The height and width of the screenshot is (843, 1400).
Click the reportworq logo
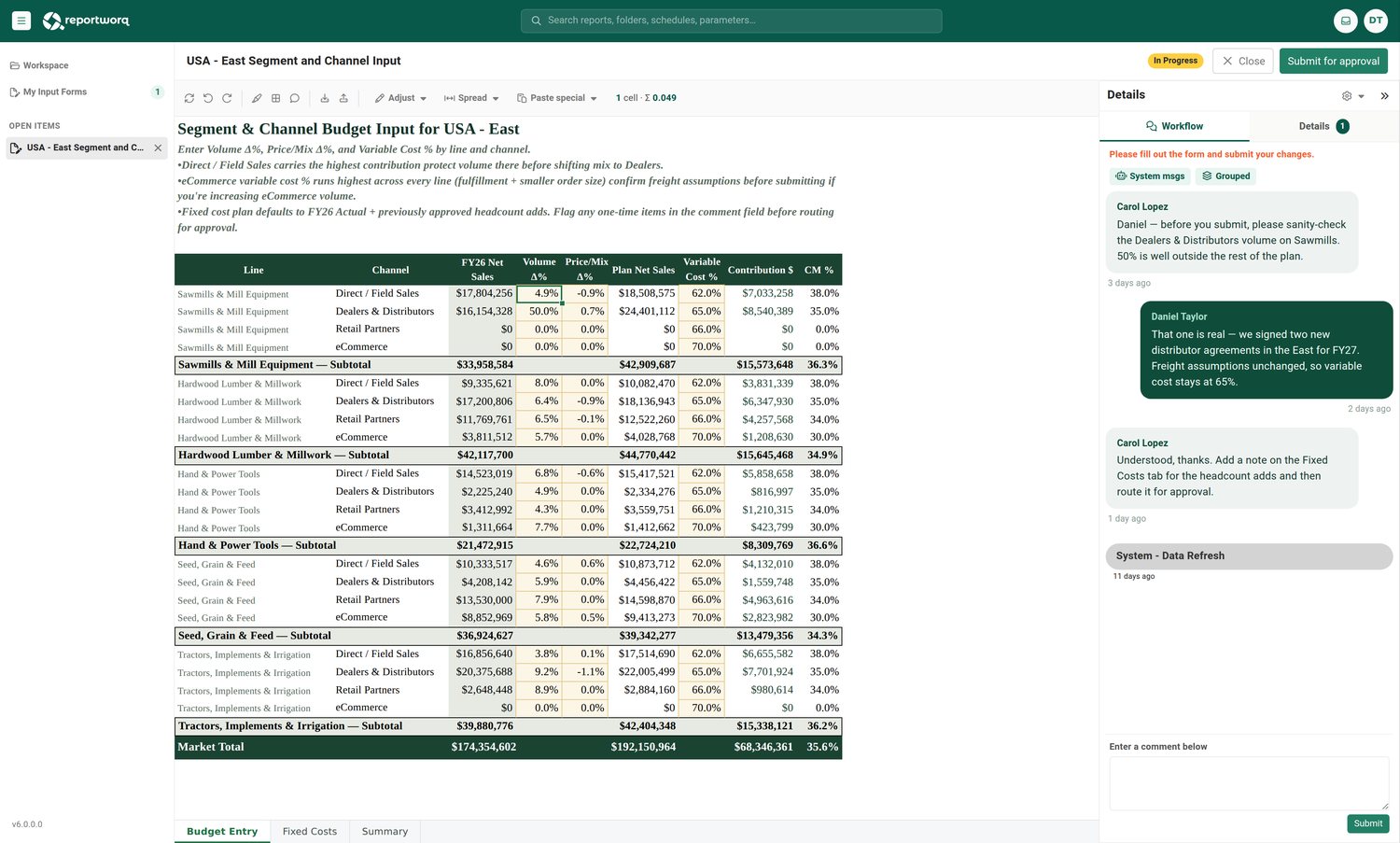coord(86,21)
